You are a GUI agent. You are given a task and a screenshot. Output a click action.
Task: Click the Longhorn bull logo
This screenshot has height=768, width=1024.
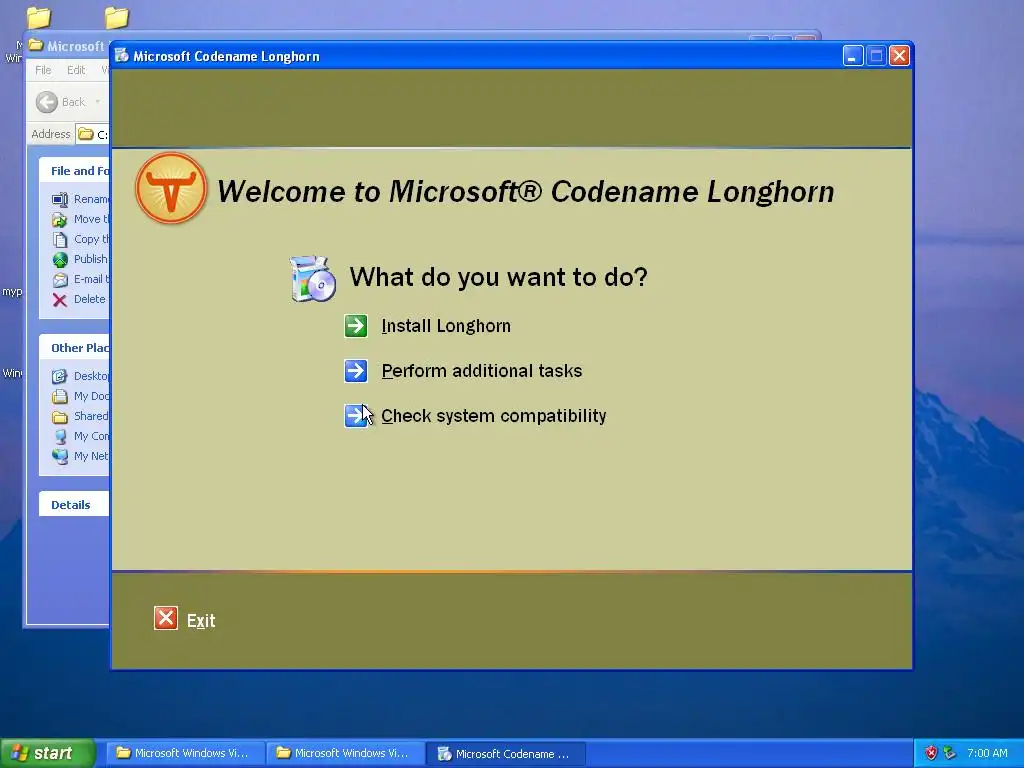point(171,188)
